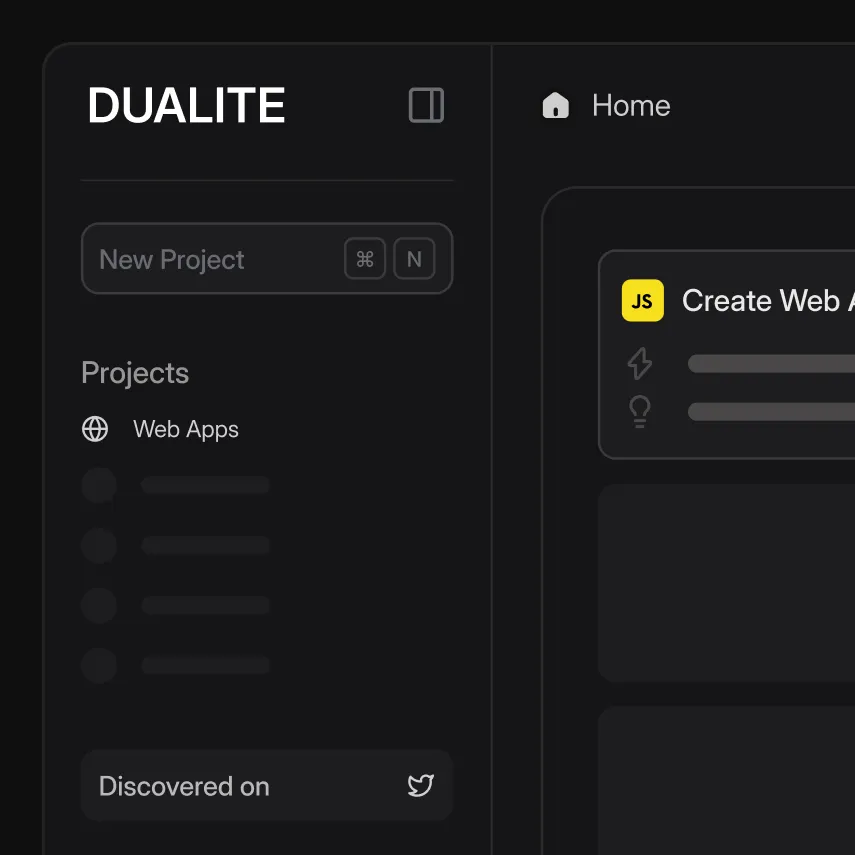This screenshot has width=855, height=855.
Task: Click the DUALITE logo
Action: tap(186, 105)
